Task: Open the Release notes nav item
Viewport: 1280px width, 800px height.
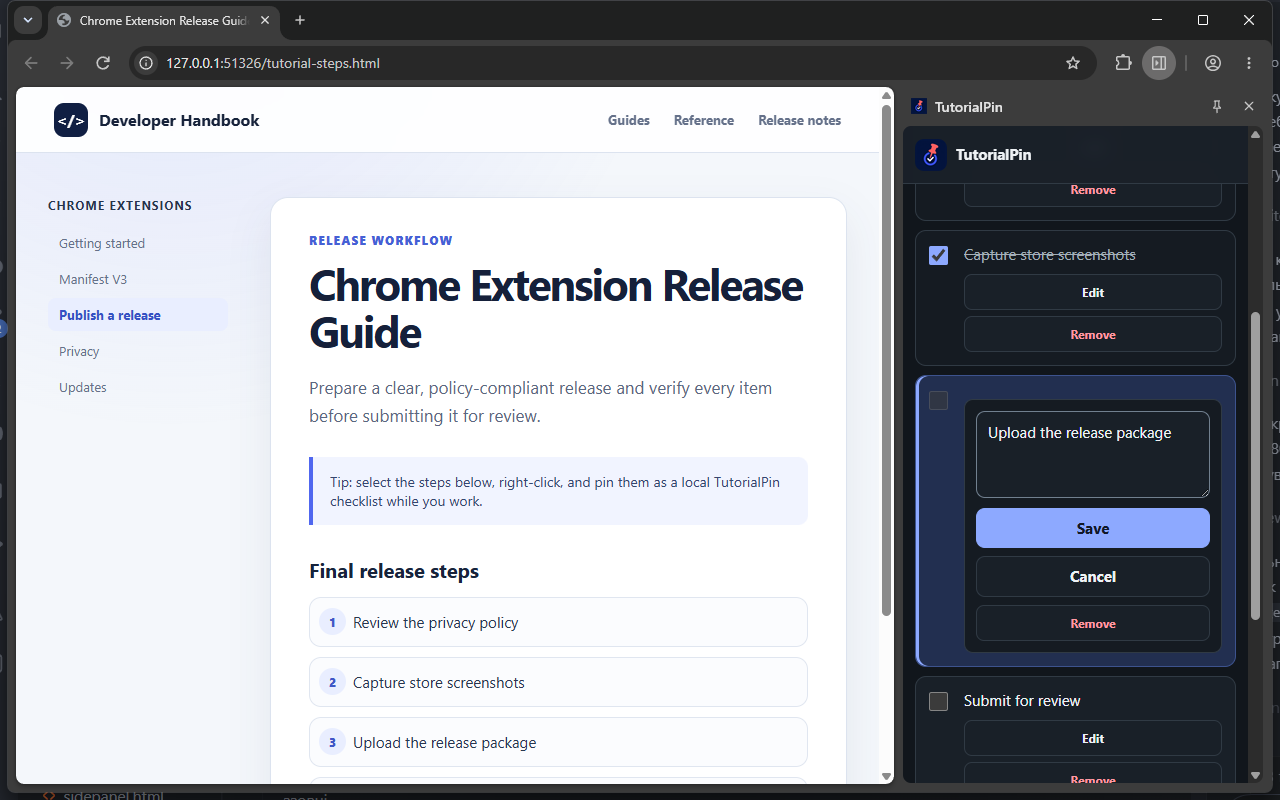Action: click(x=800, y=120)
